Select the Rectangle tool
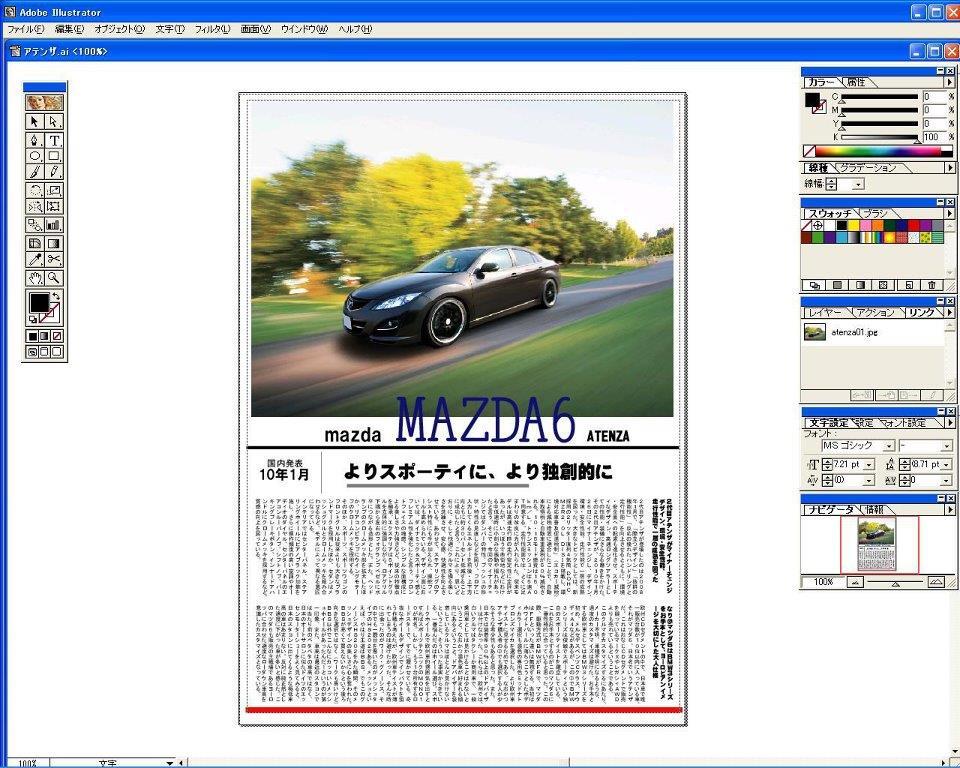960x768 pixels. tap(54, 156)
